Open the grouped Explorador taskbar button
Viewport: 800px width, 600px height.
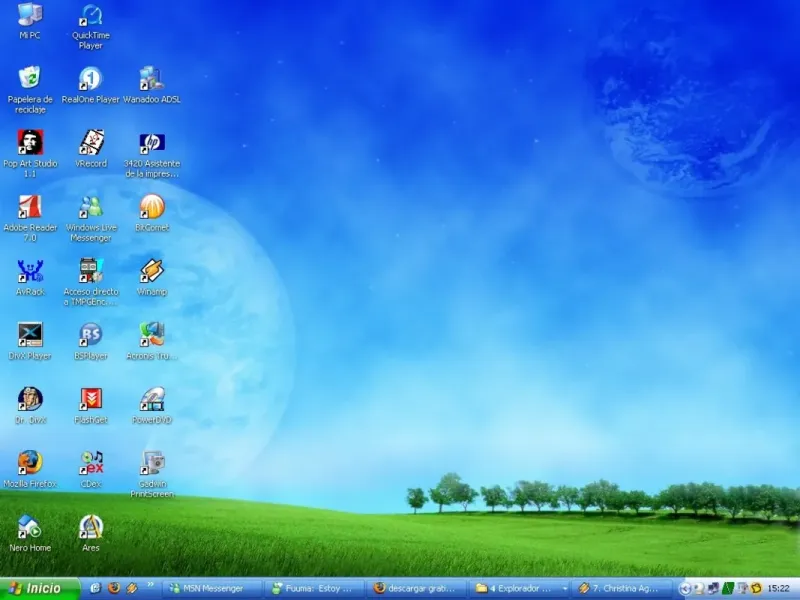(519, 588)
